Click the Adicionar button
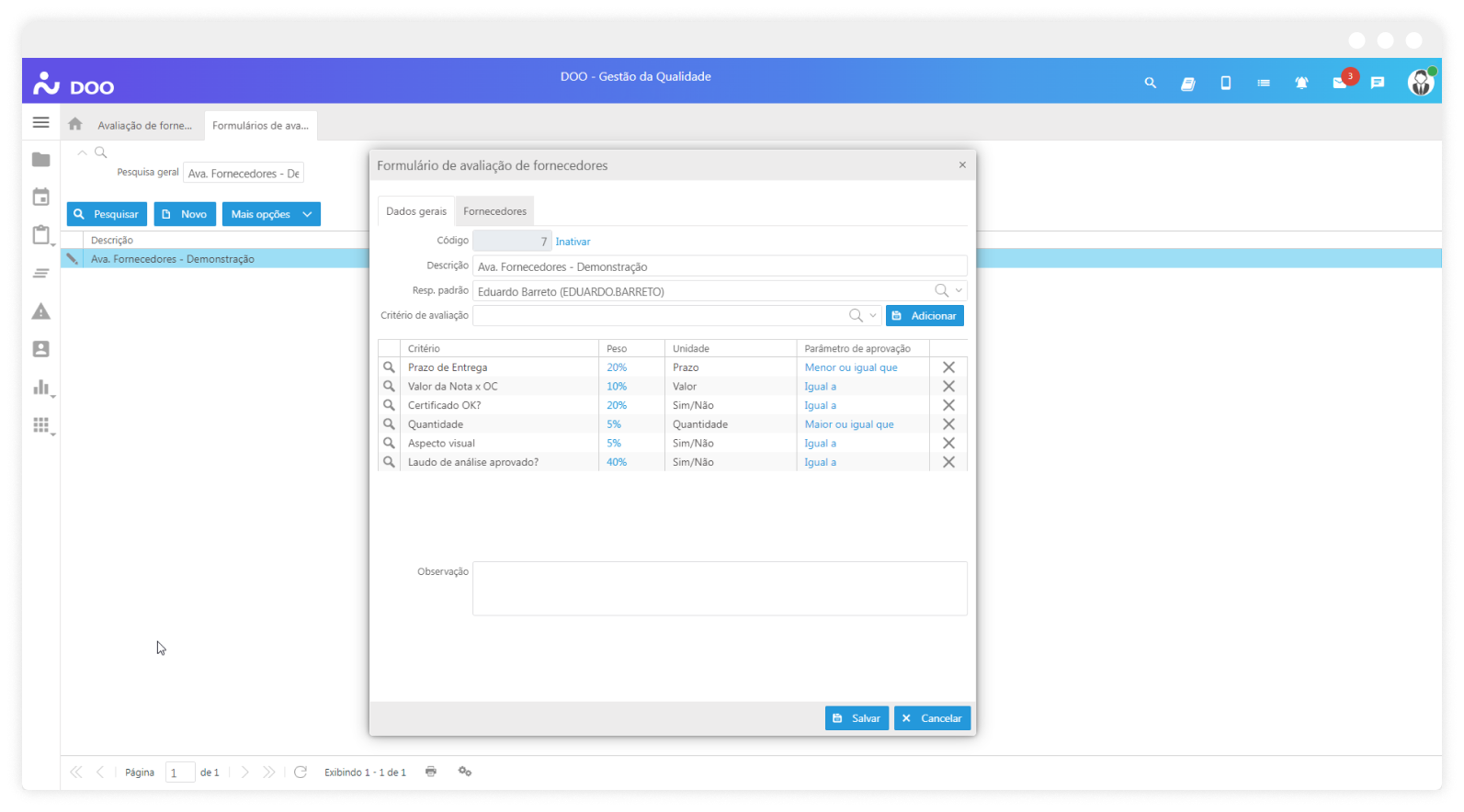Viewport: 1464px width, 812px height. (x=925, y=316)
